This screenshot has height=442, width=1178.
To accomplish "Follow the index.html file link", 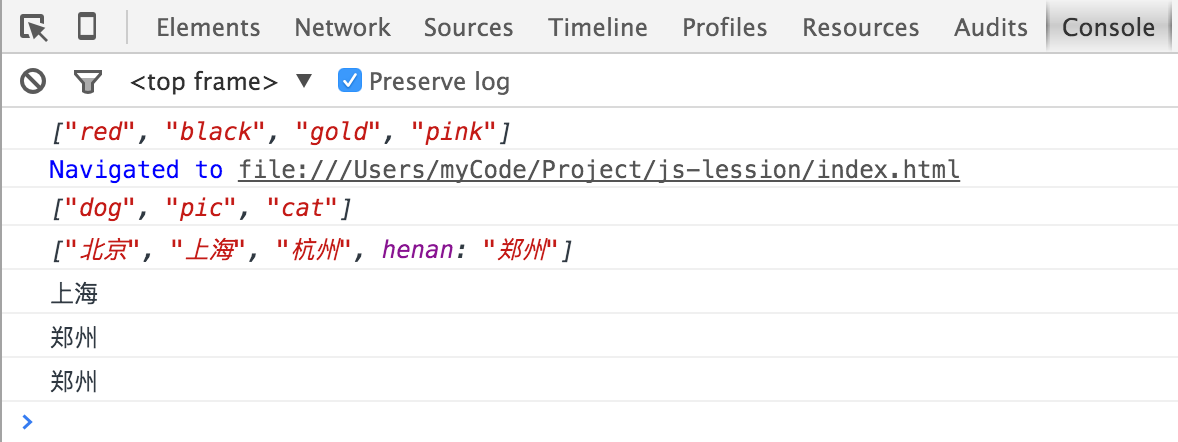I will coord(599,170).
